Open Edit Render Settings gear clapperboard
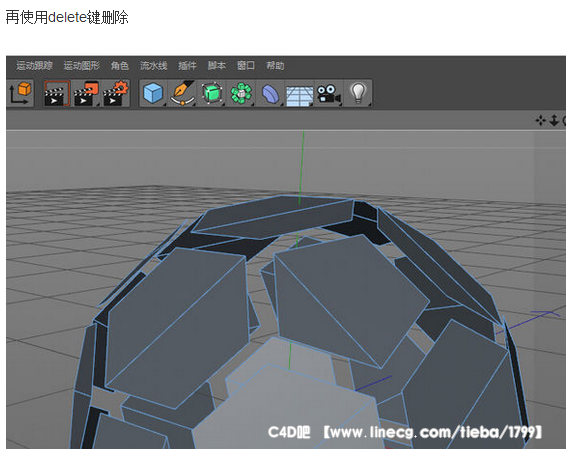568x449 pixels. [116, 93]
